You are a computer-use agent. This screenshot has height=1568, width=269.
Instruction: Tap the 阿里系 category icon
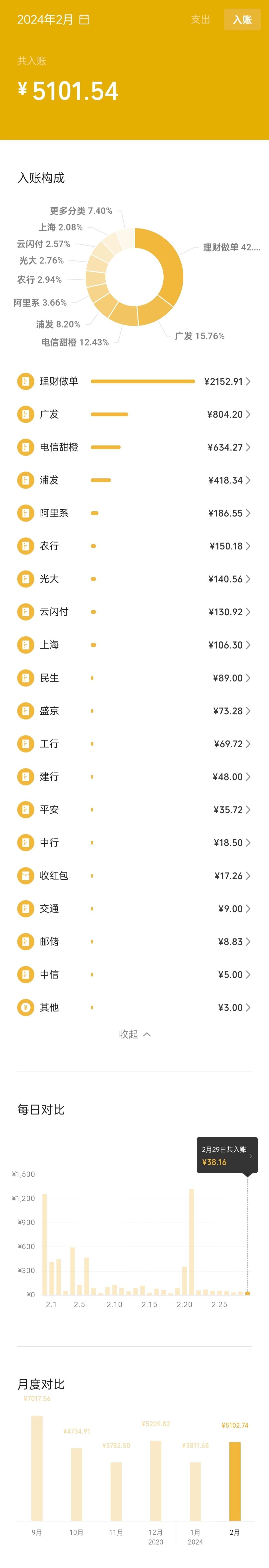click(x=25, y=513)
